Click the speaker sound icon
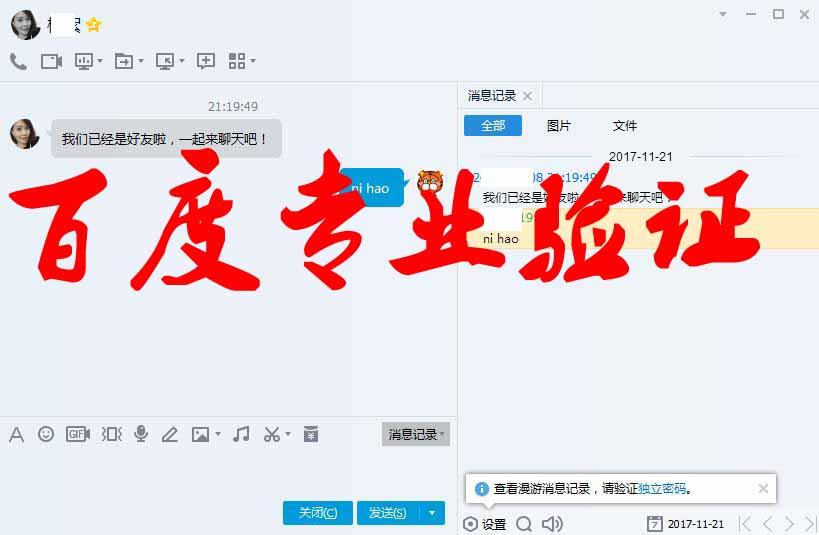This screenshot has height=535, width=819. click(x=552, y=524)
